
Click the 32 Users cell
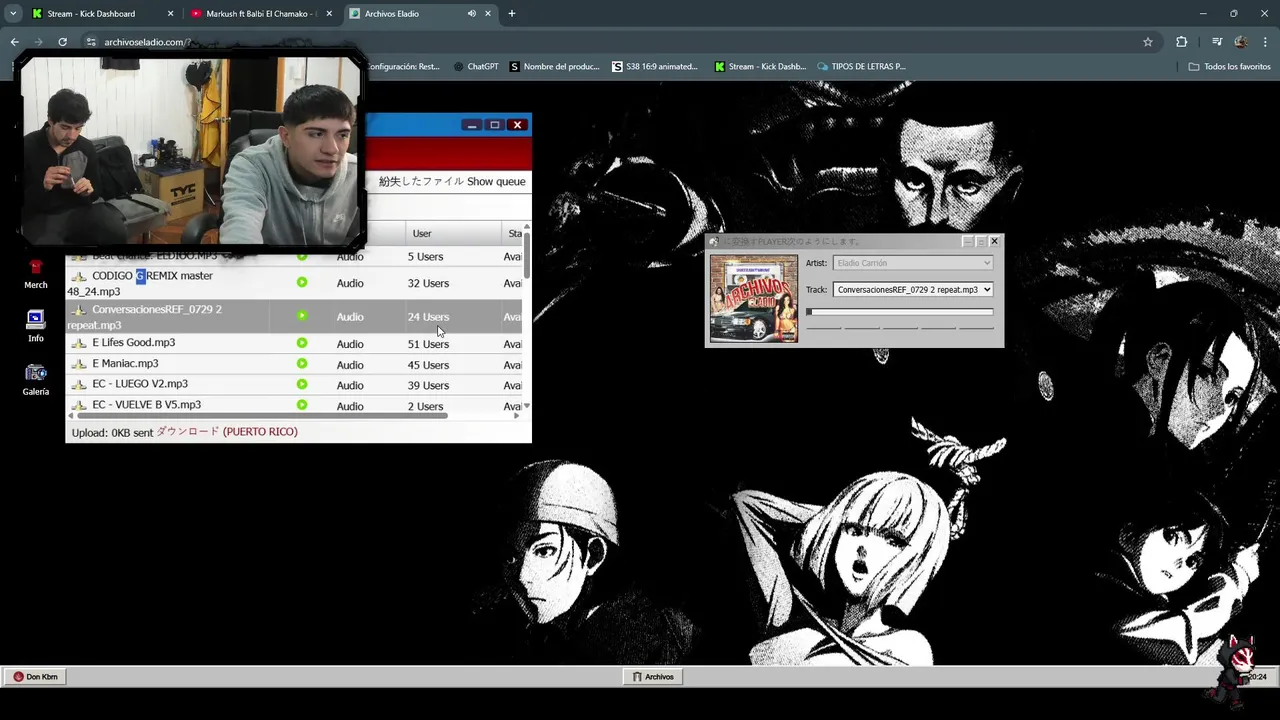[428, 284]
